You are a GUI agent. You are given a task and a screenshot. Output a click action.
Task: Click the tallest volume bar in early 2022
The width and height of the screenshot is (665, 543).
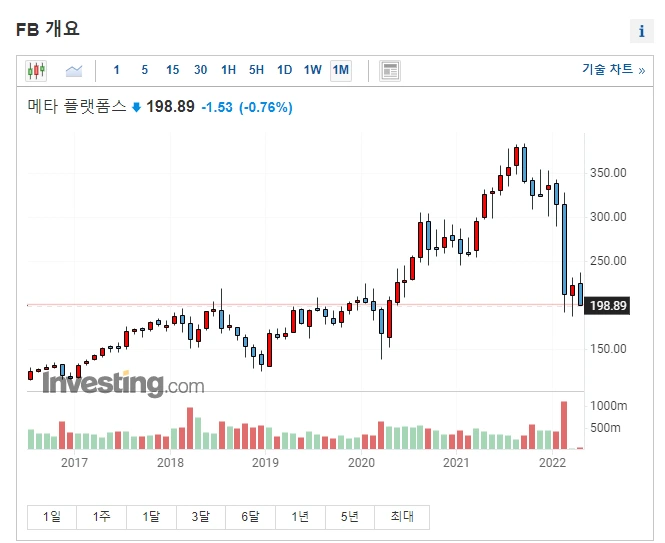tap(564, 425)
